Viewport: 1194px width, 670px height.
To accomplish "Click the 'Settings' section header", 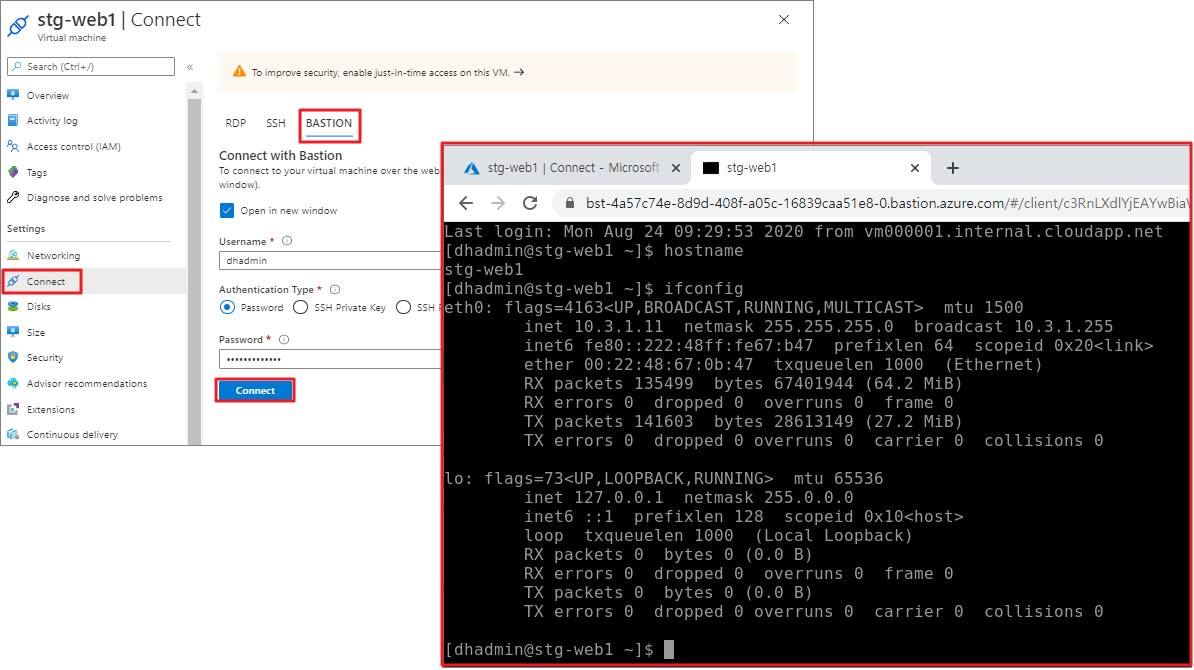I will coord(26,228).
